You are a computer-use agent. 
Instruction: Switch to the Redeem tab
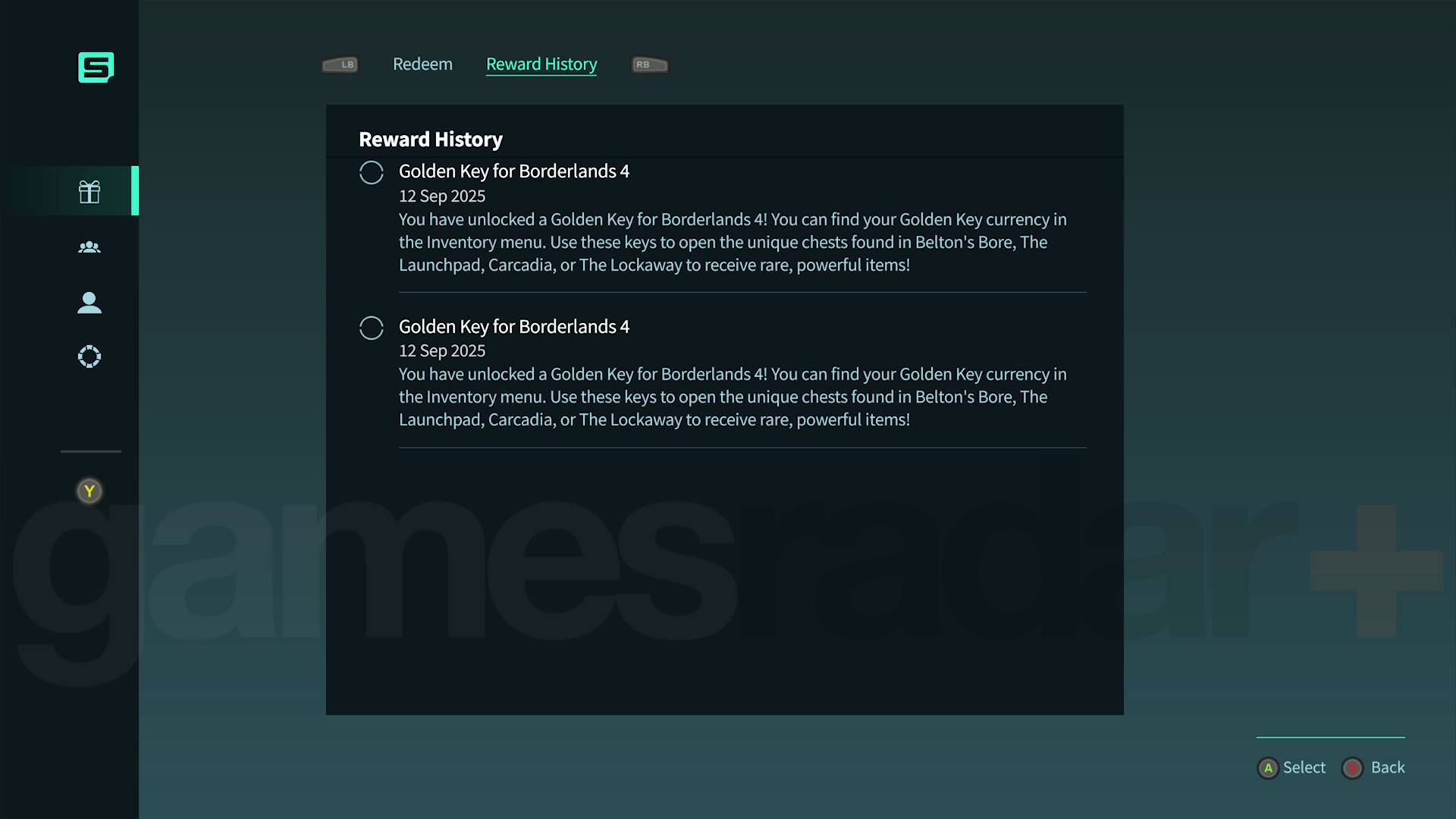(422, 64)
